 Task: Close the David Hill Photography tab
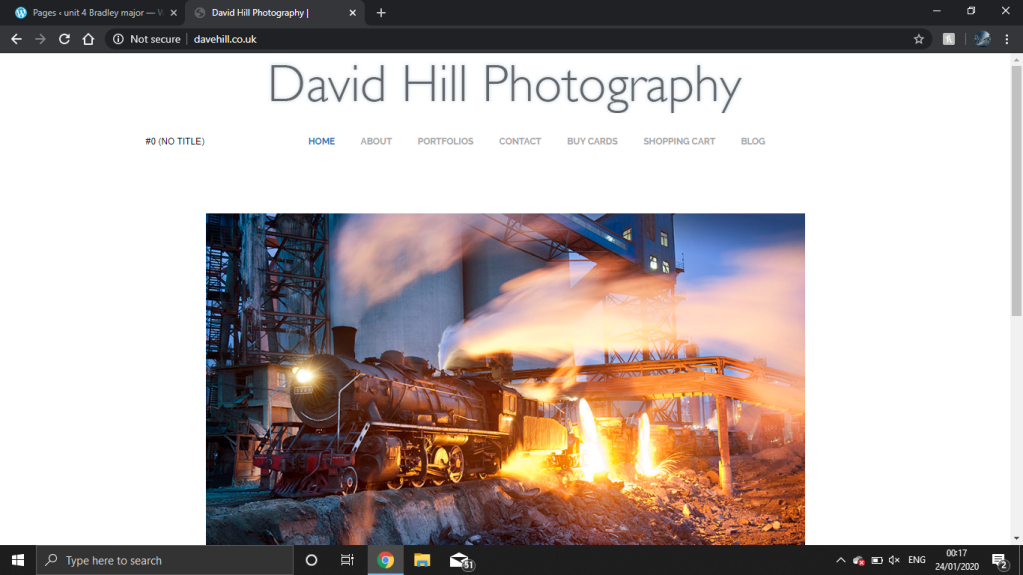point(352,13)
